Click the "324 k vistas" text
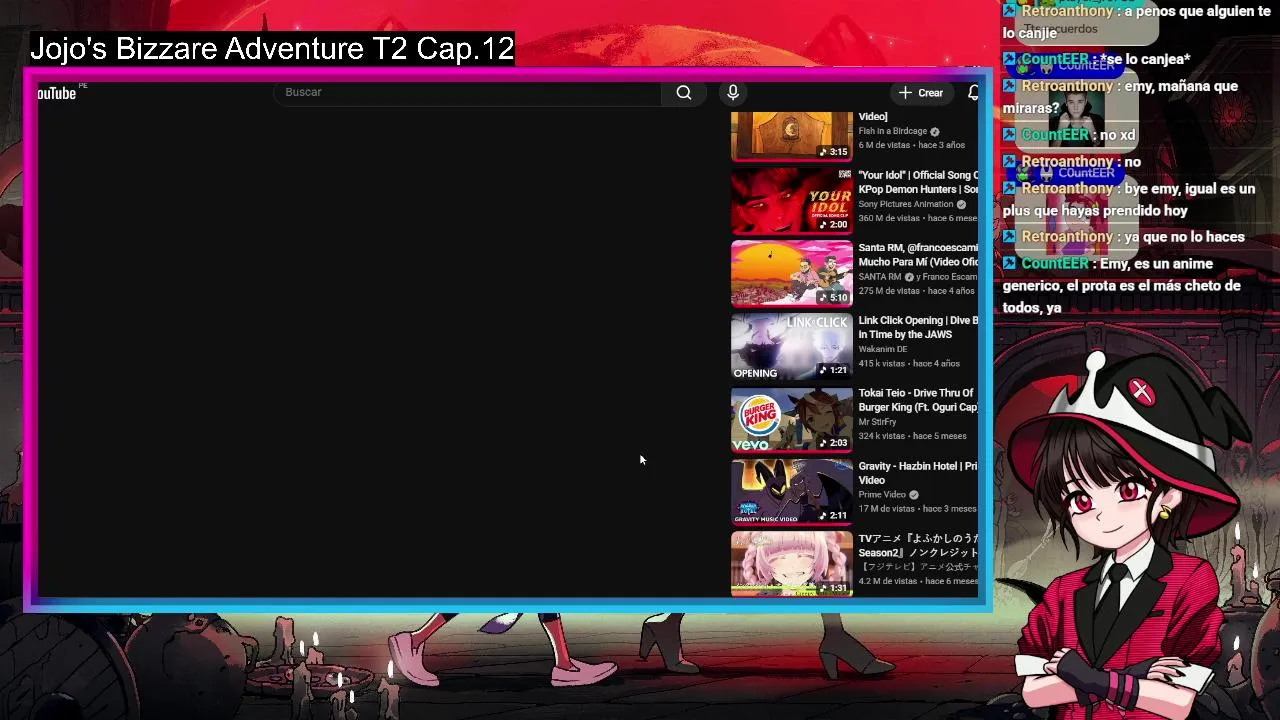The width and height of the screenshot is (1280, 720). pyautogui.click(x=882, y=436)
